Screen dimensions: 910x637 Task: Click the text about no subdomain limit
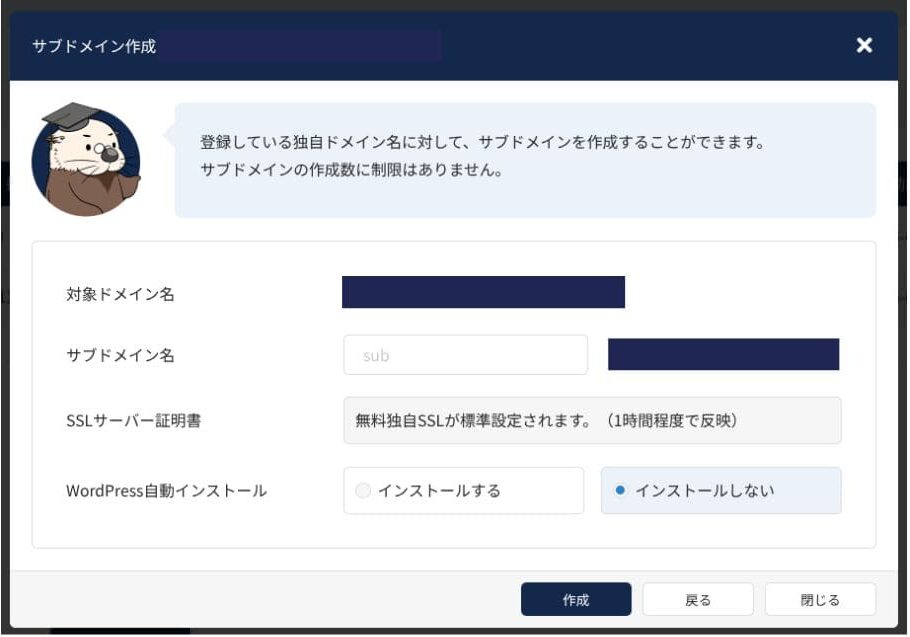tap(351, 170)
